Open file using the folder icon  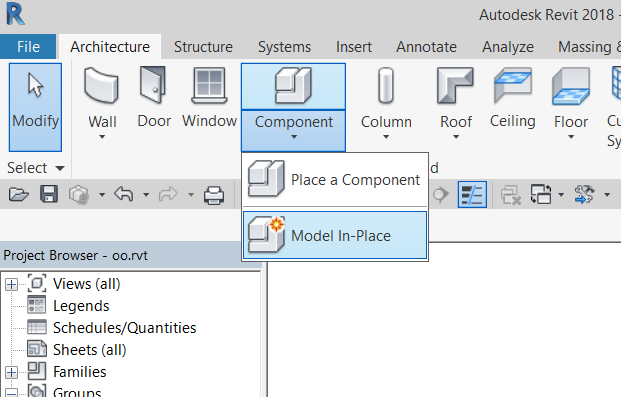click(18, 195)
